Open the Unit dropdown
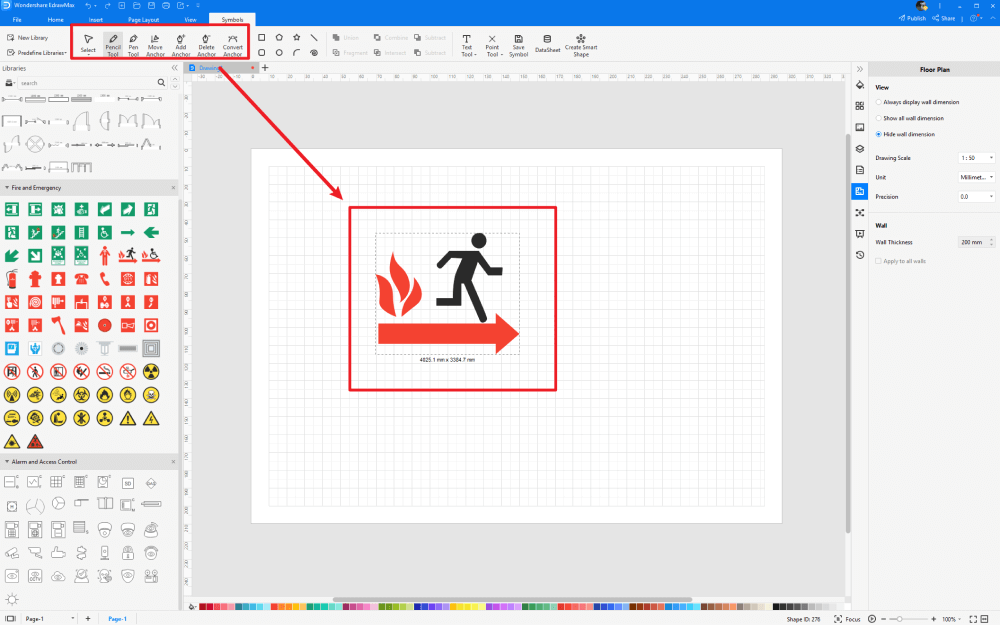 [x=976, y=177]
